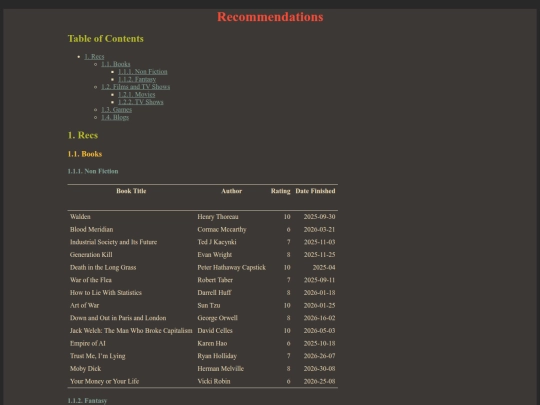Click author 'Vicki Robin'

[x=214, y=381]
